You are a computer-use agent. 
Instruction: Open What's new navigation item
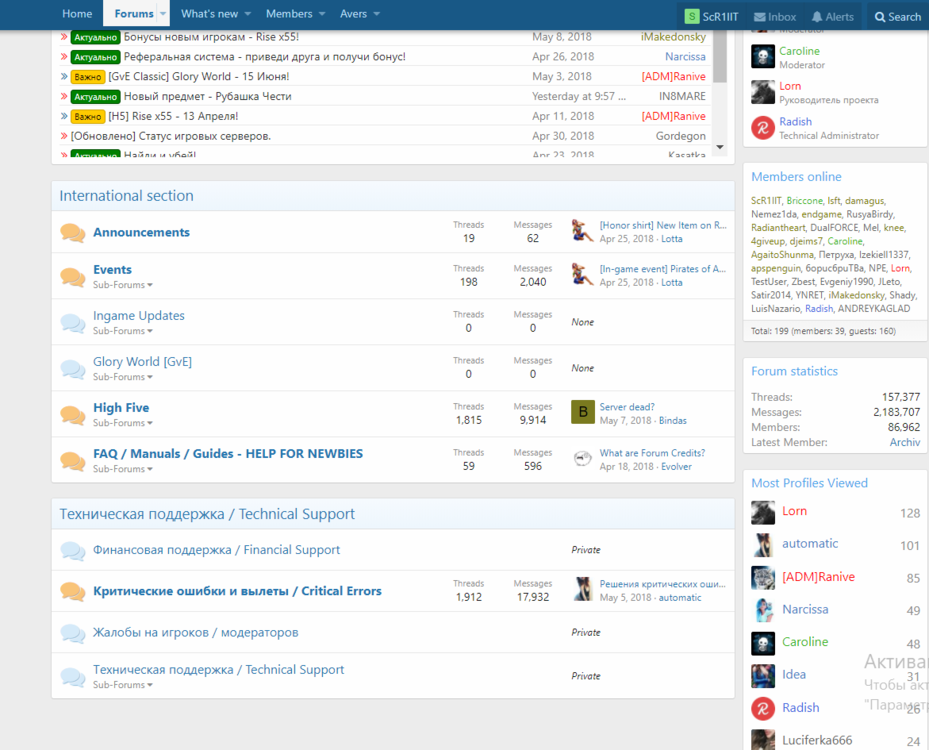tap(209, 14)
